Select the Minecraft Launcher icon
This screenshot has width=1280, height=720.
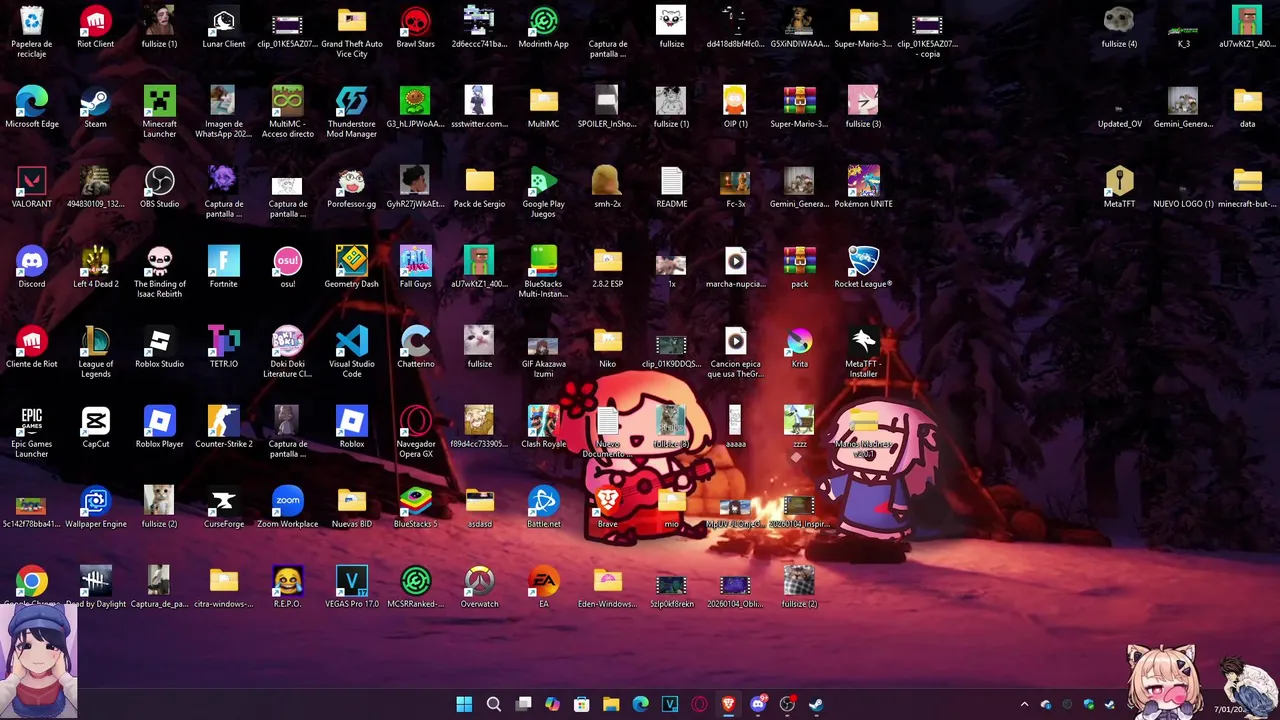tap(160, 102)
